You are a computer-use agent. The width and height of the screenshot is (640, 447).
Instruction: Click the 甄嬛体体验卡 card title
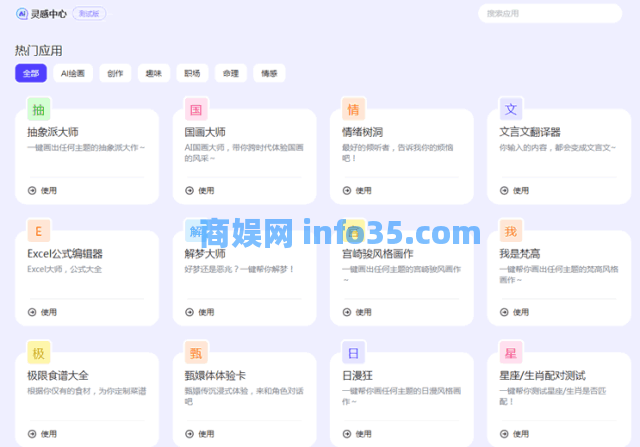pos(215,376)
